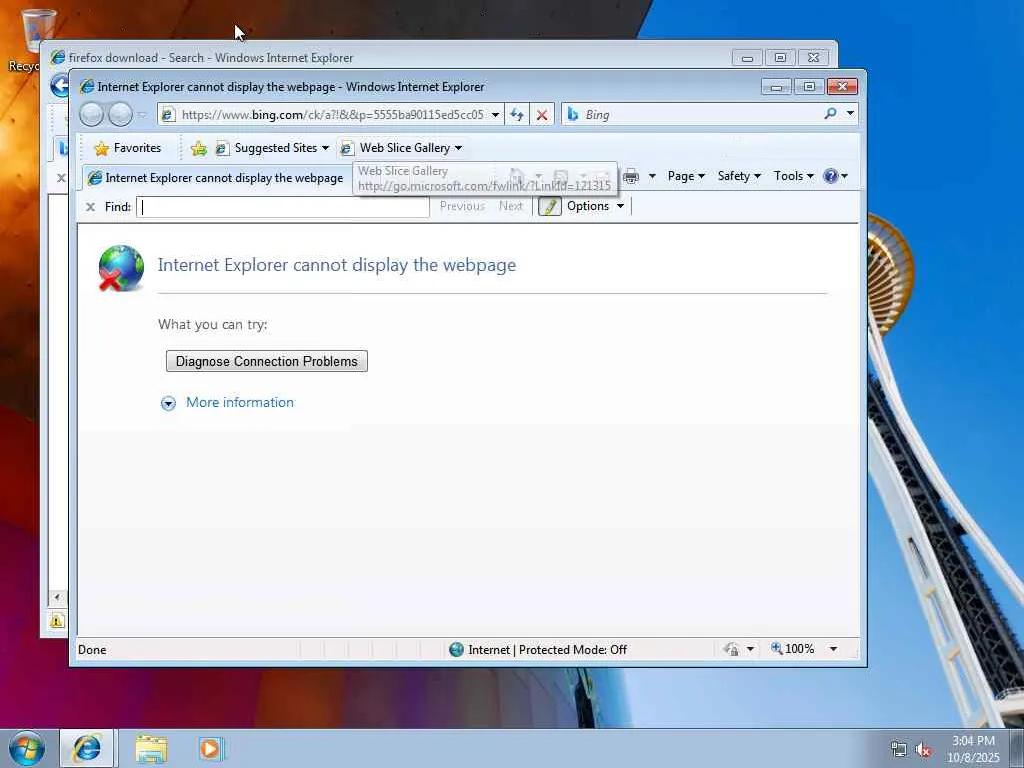
Task: Open Suggested Sites dropdown
Action: point(272,148)
